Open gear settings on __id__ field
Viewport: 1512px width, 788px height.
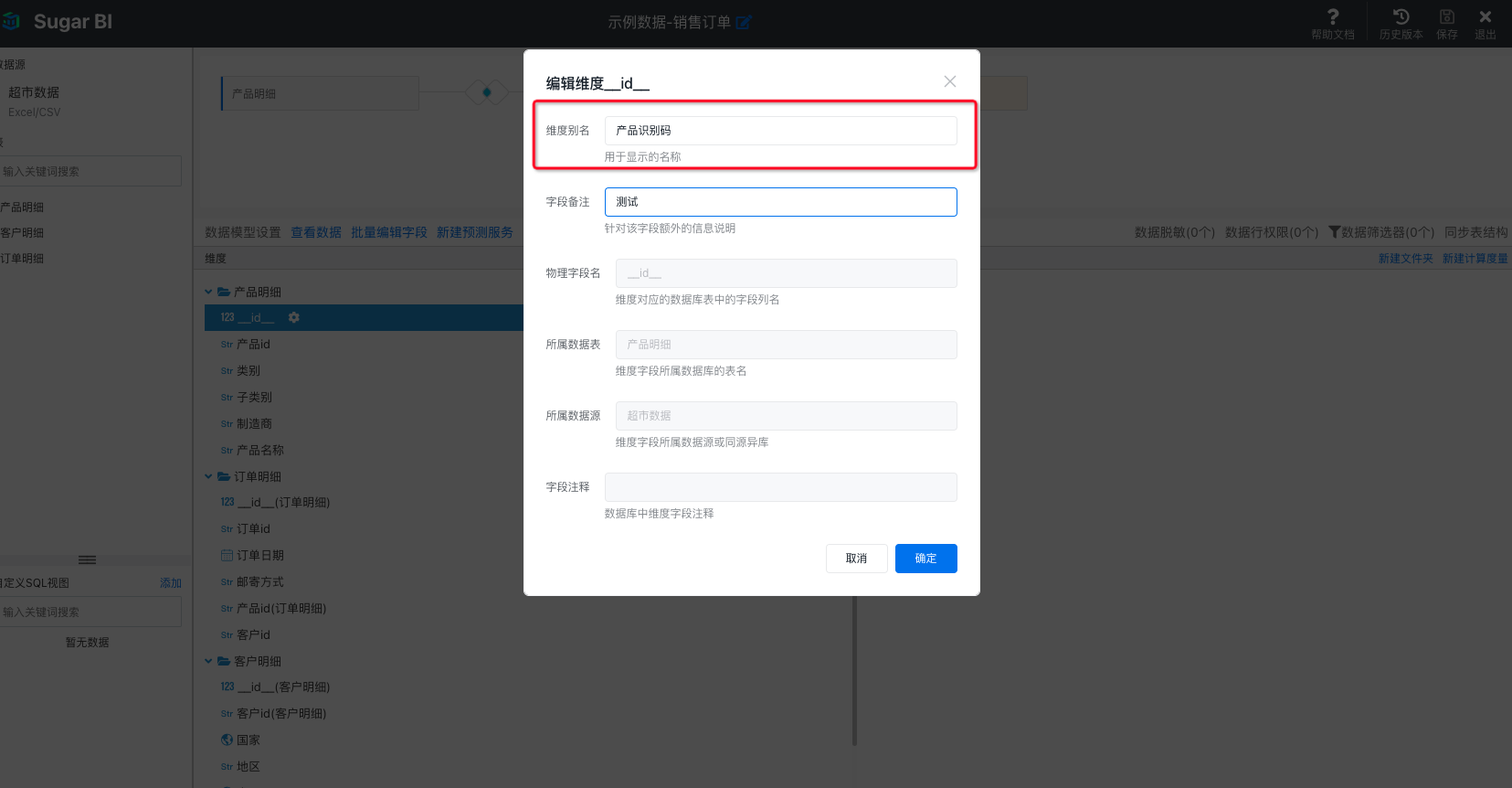[x=293, y=317]
